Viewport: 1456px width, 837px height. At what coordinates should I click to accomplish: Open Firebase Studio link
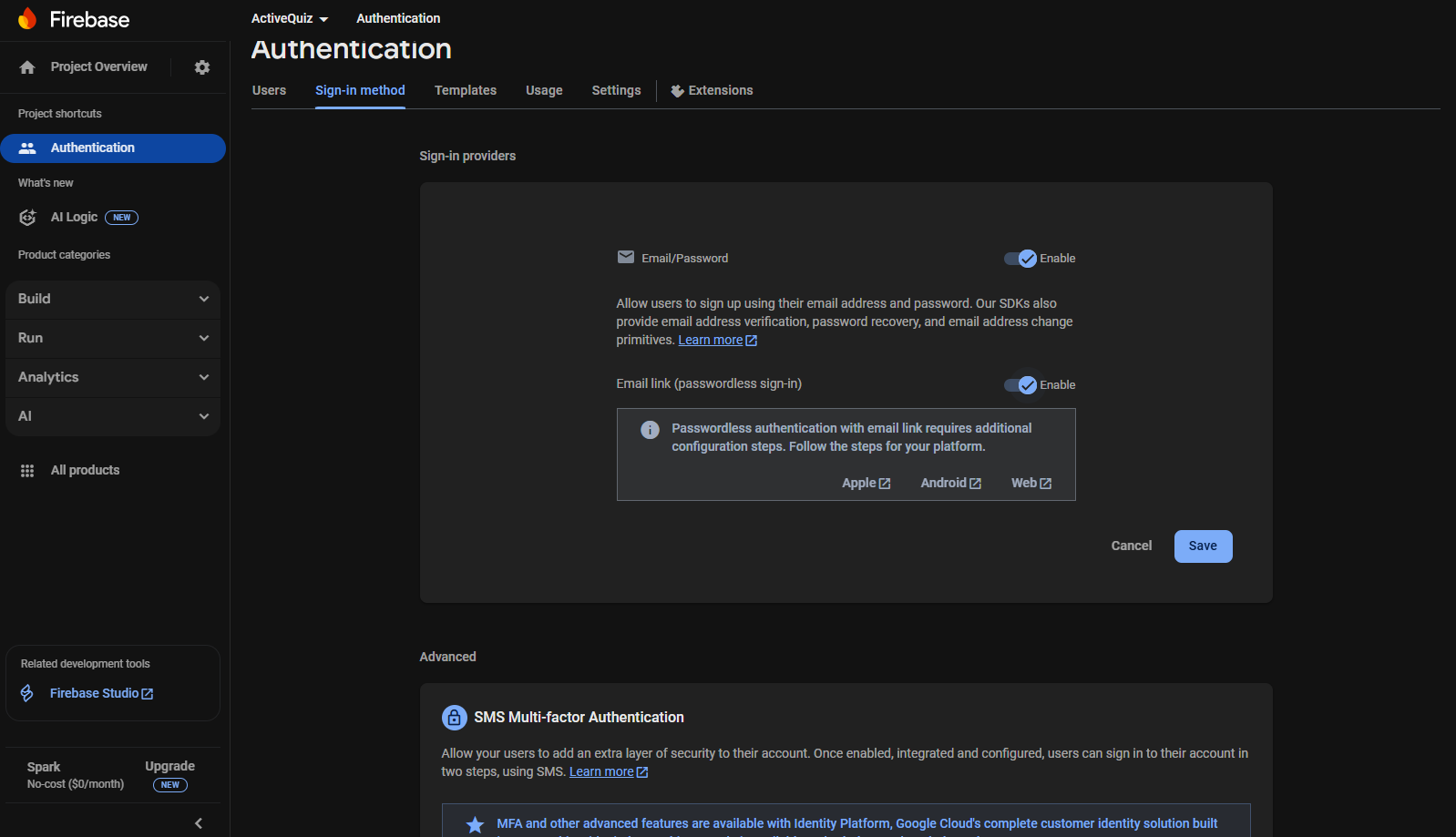pos(101,693)
